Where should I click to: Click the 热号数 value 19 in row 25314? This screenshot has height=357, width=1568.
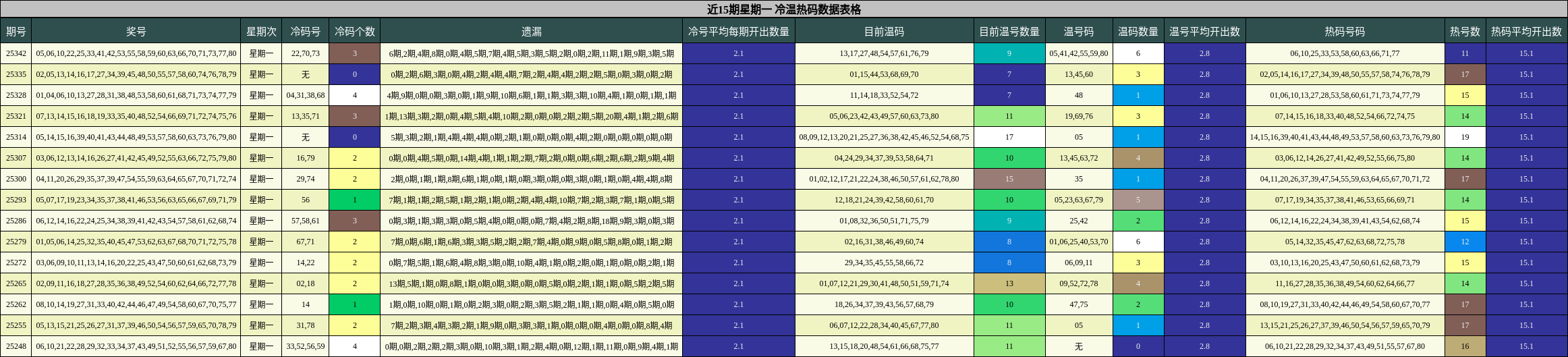(x=1465, y=137)
